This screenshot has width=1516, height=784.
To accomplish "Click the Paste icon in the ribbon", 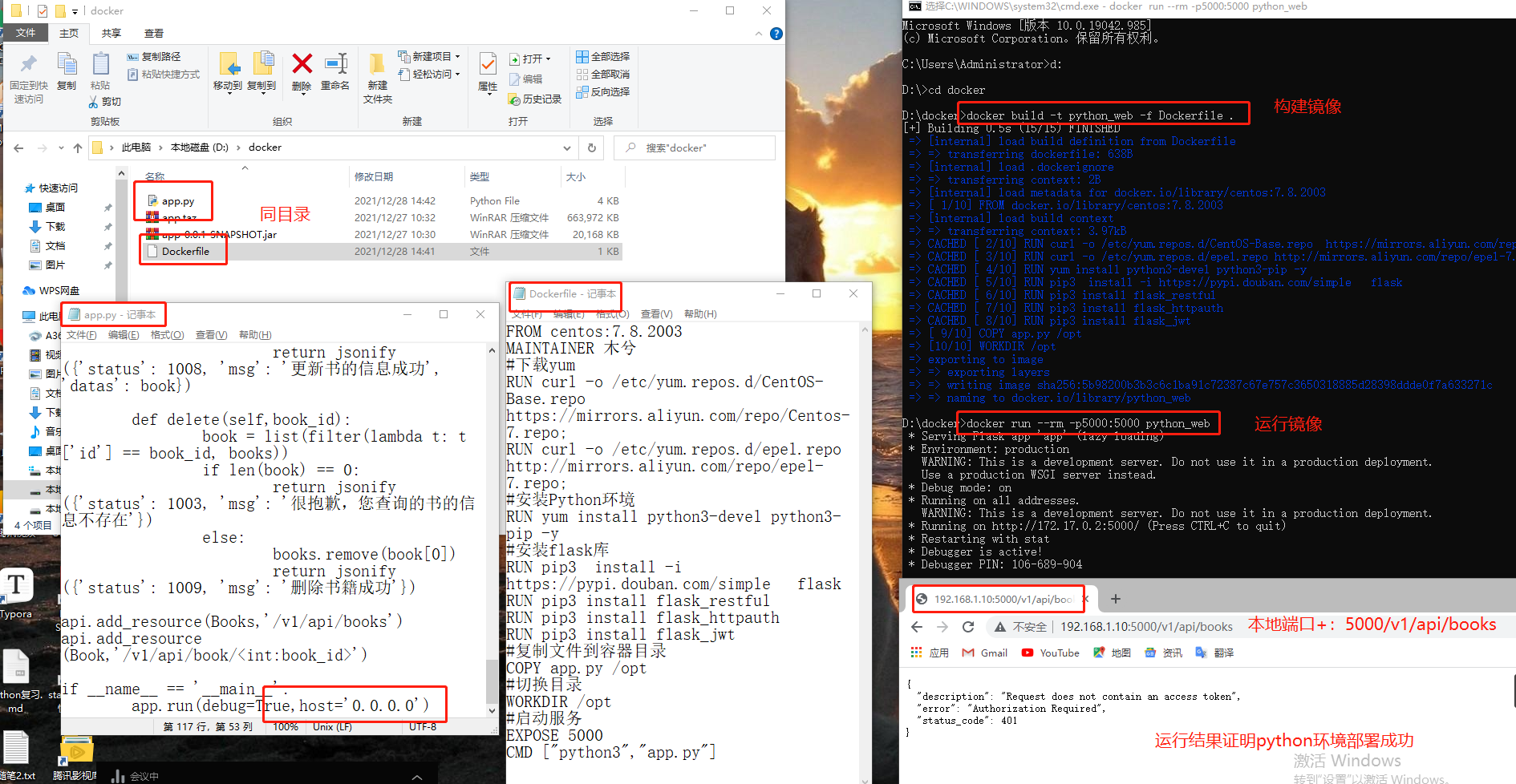I will click(x=100, y=64).
